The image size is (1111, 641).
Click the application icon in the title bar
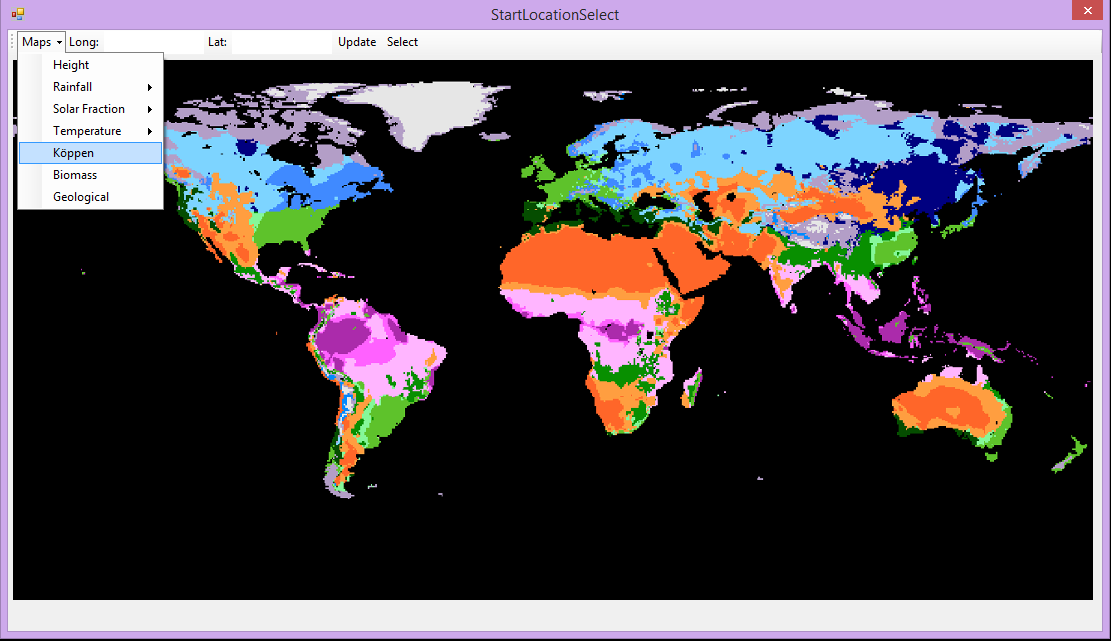pyautogui.click(x=18, y=14)
